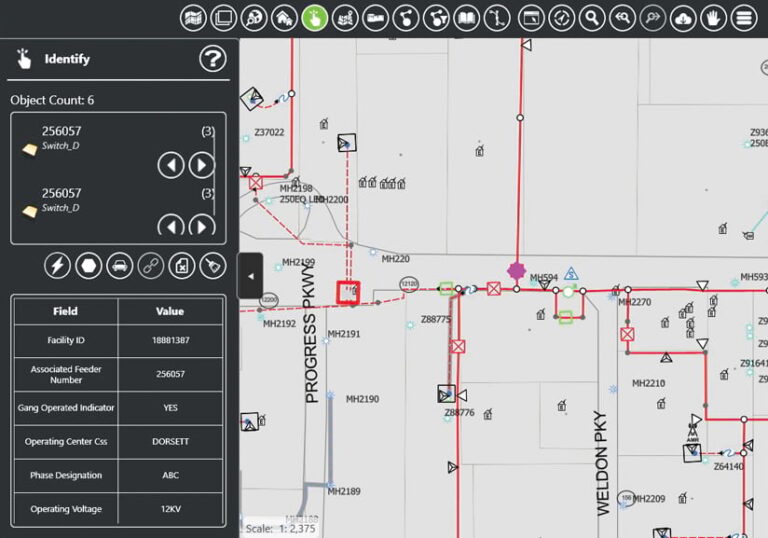Show next item in lower 256057 result
The height and width of the screenshot is (538, 768).
pos(201,225)
